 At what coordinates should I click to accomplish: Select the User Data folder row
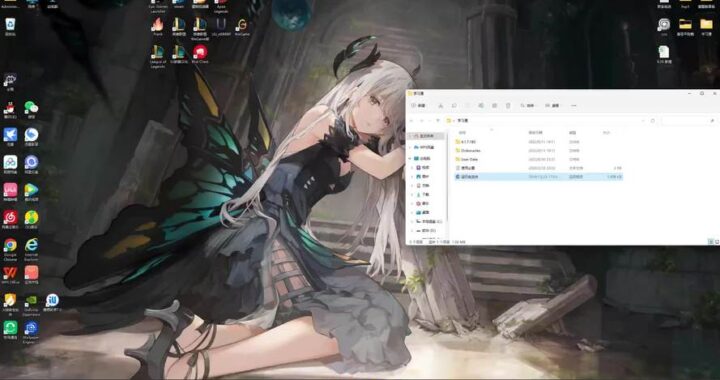538,159
